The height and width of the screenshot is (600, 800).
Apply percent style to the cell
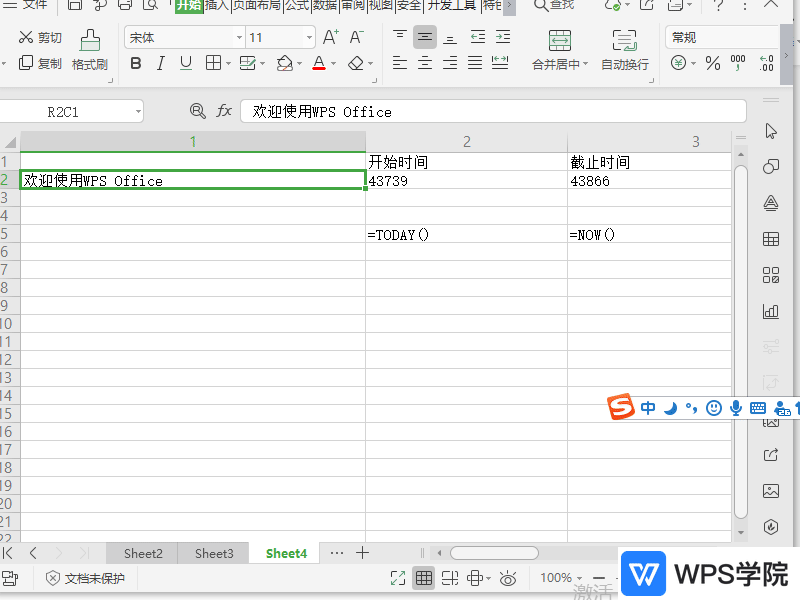point(712,64)
